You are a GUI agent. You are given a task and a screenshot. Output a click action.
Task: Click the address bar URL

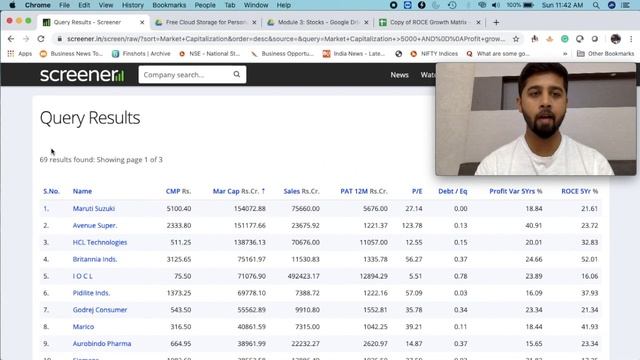286,39
